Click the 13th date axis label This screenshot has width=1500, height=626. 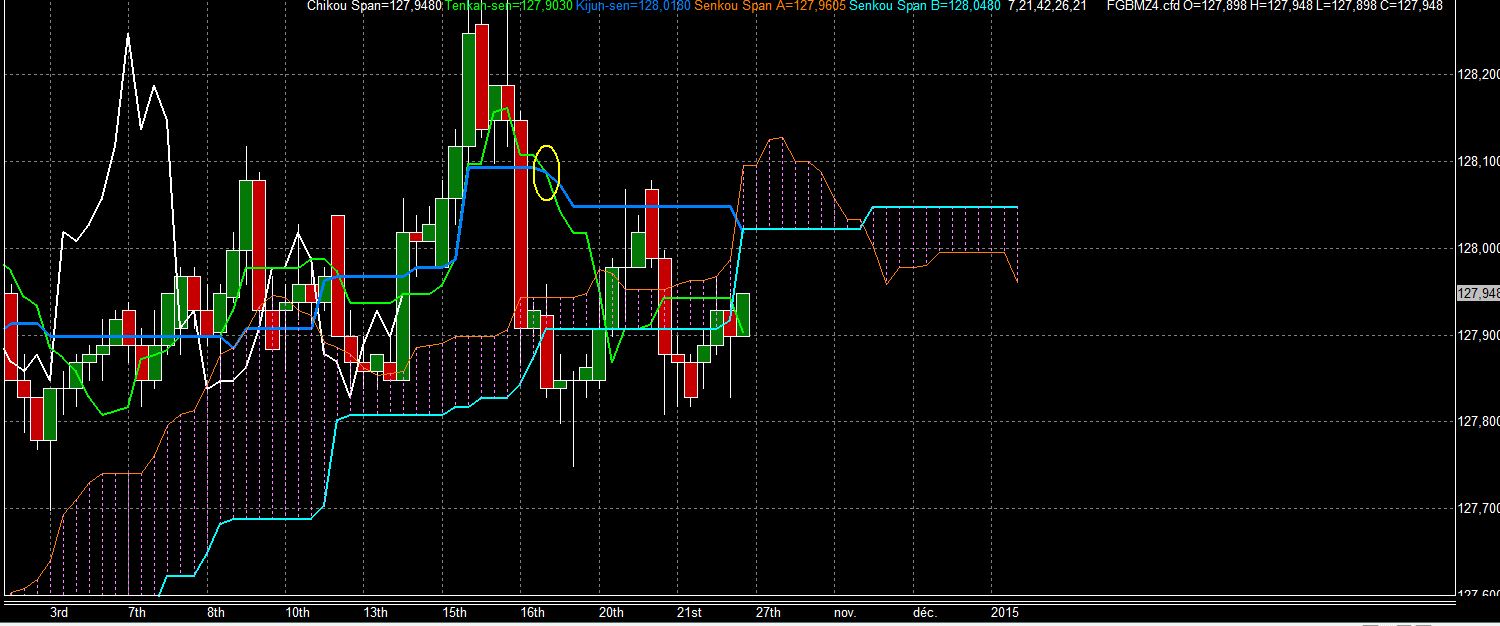pyautogui.click(x=375, y=611)
